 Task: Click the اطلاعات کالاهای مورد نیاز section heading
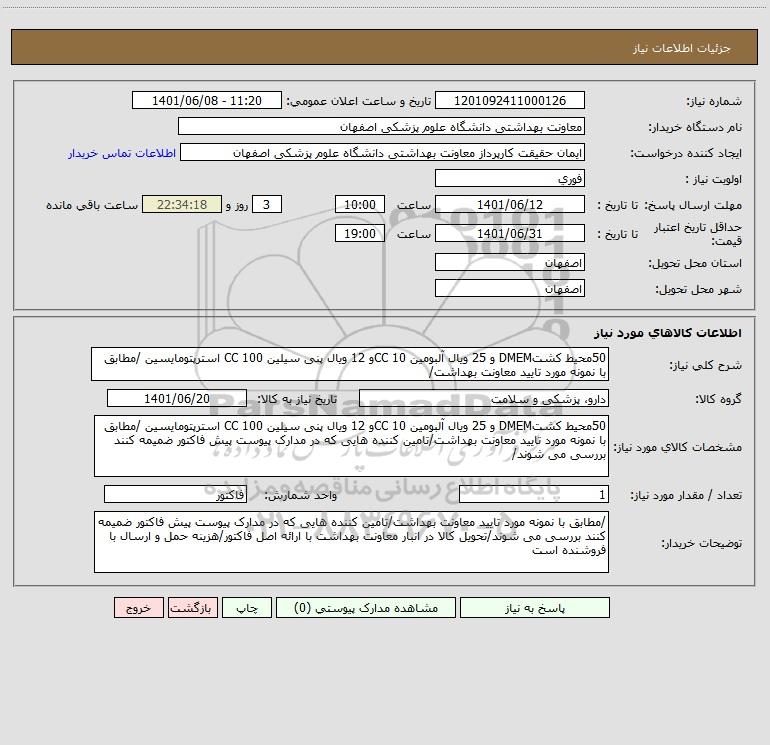[668, 333]
